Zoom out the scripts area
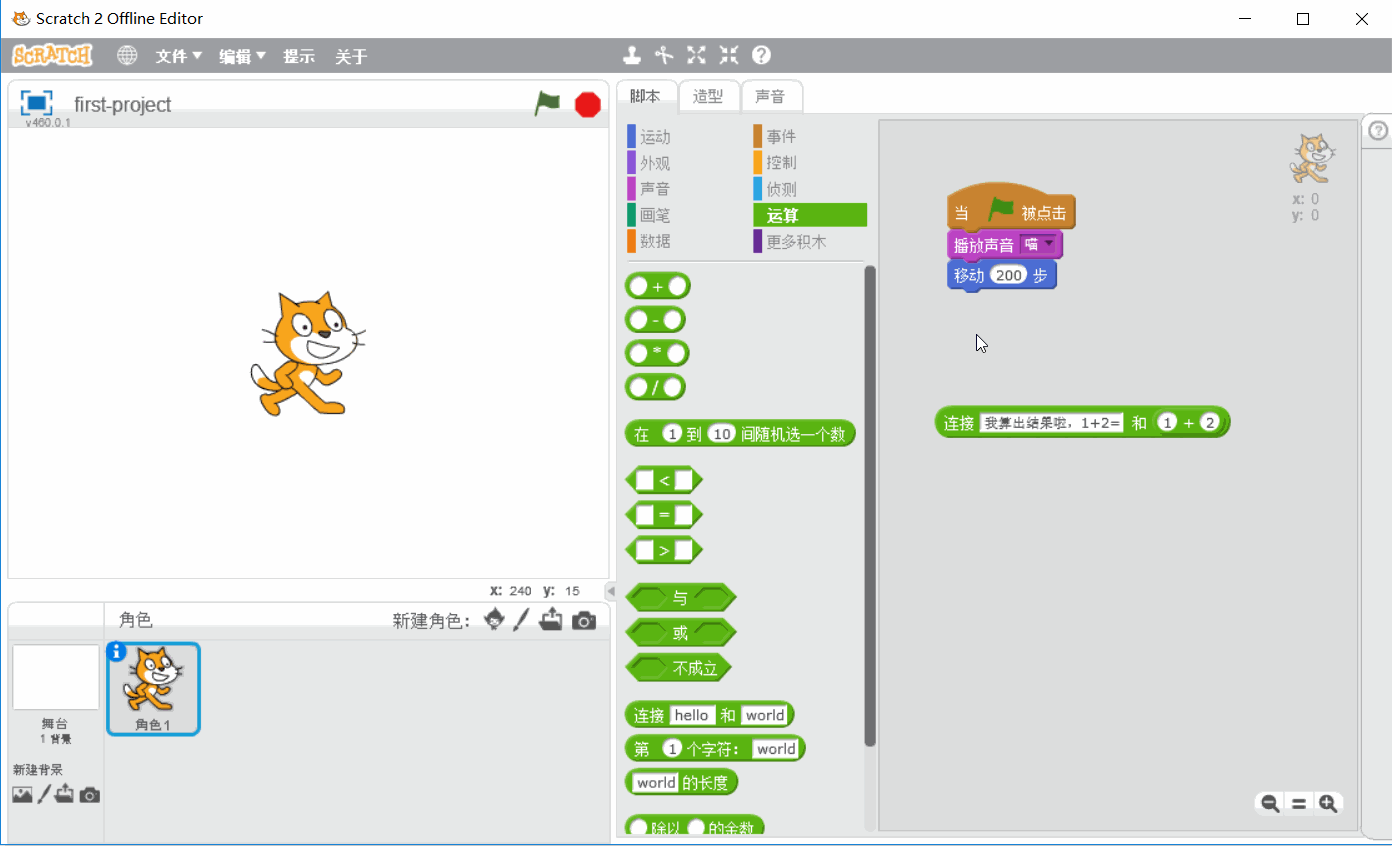The height and width of the screenshot is (846, 1392). (x=1270, y=803)
